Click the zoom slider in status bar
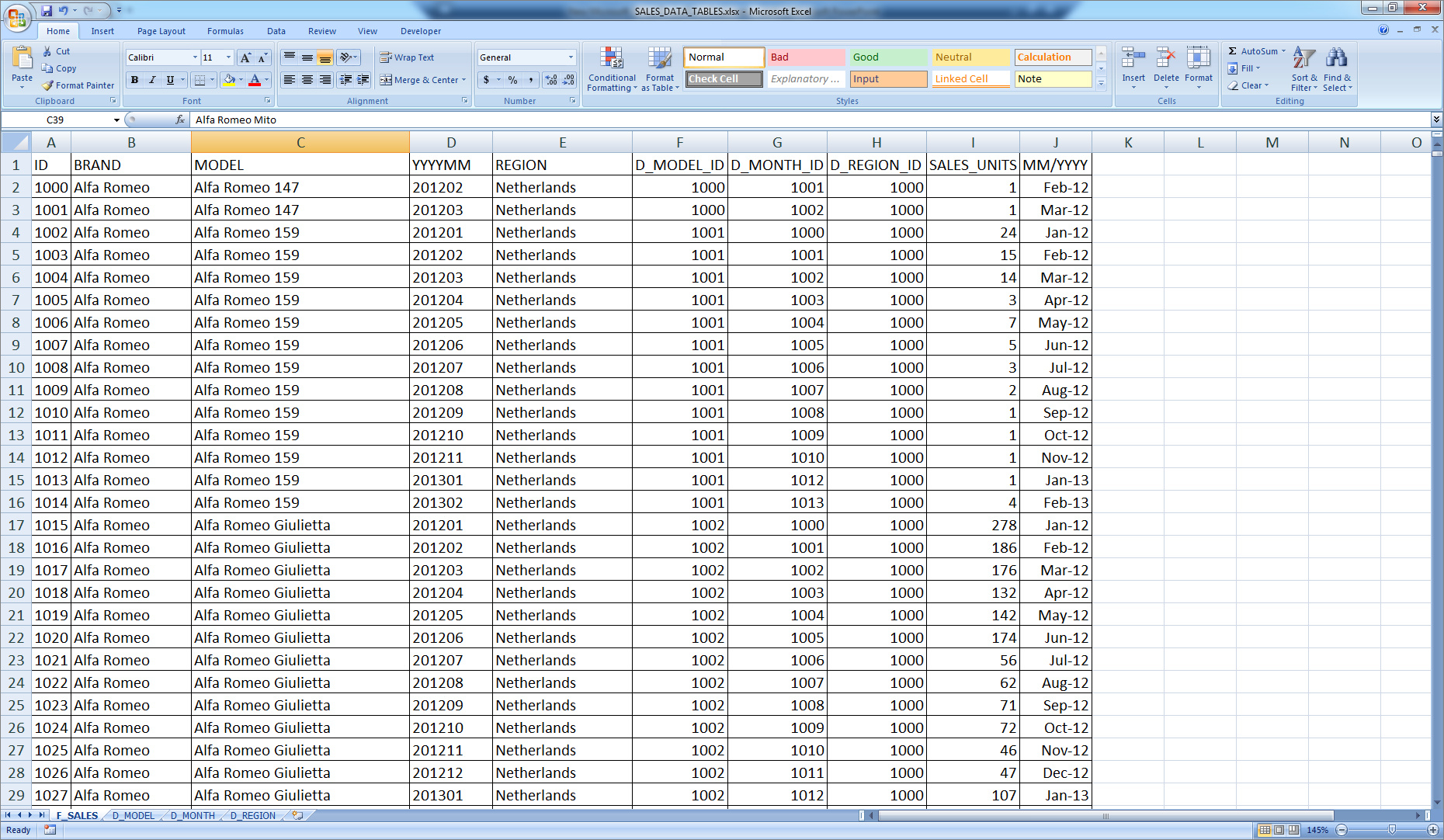1444x840 pixels. (1391, 830)
